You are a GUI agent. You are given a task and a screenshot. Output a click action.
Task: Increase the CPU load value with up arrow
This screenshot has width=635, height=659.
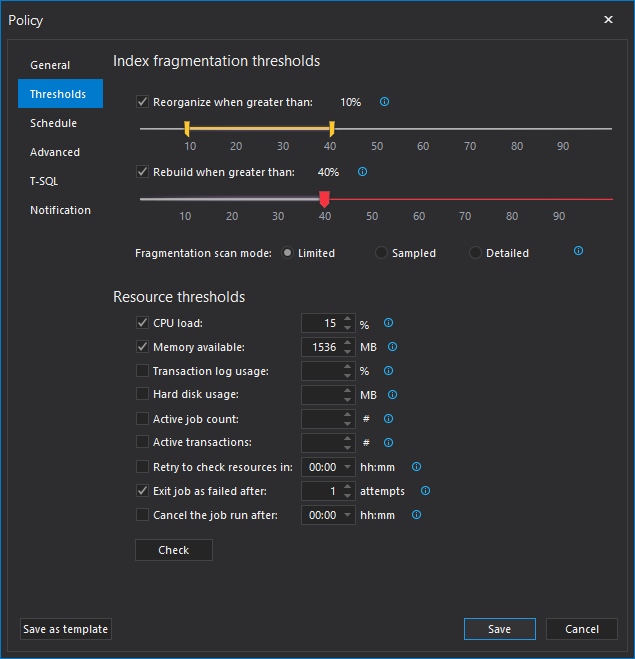point(347,319)
